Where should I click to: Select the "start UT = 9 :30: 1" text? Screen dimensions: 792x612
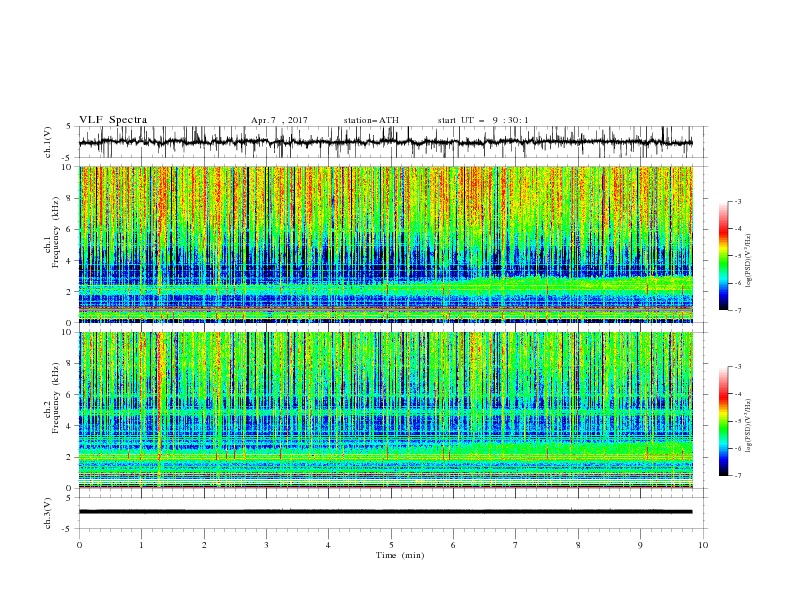[x=483, y=120]
